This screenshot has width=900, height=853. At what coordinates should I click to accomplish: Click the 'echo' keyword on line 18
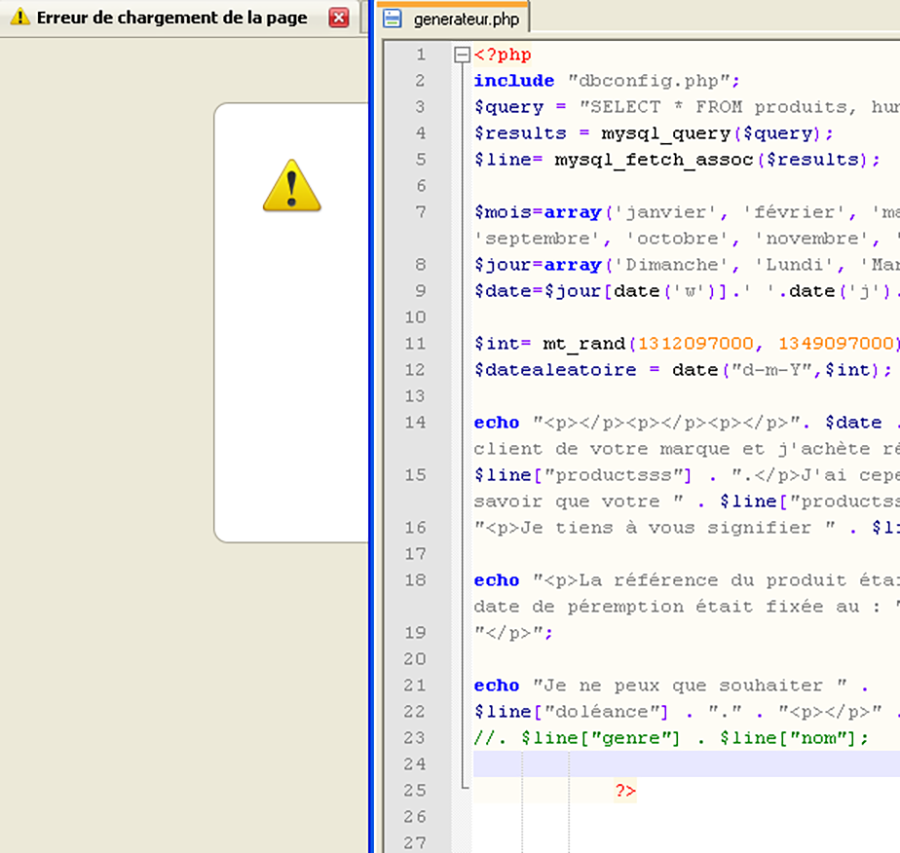[496, 581]
